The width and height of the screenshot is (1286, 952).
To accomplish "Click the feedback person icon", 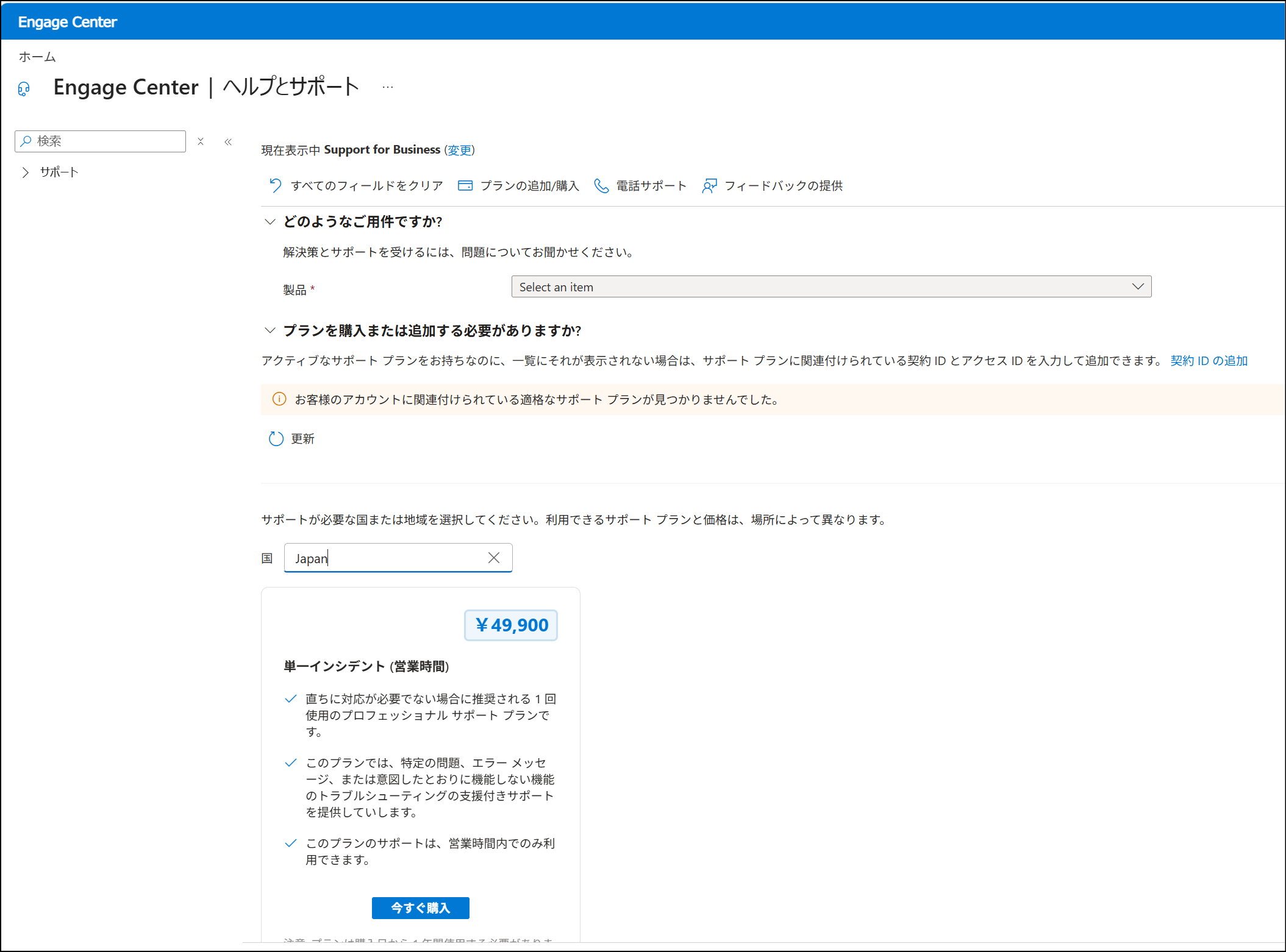I will click(709, 185).
